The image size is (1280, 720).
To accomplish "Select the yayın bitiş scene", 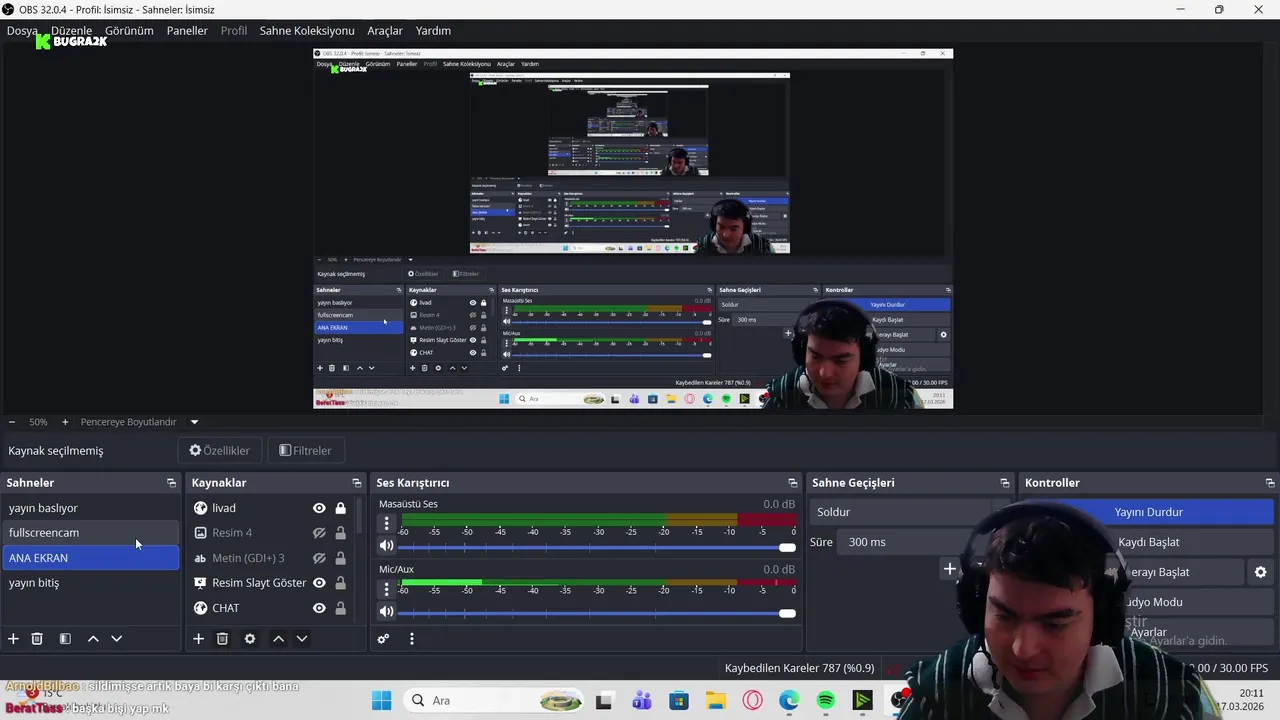I will (90, 583).
